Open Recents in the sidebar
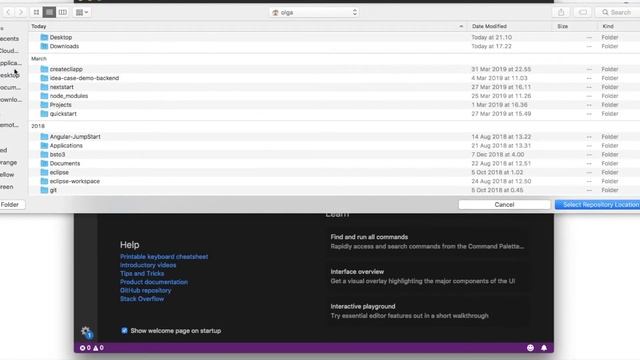640x360 pixels. click(10, 39)
